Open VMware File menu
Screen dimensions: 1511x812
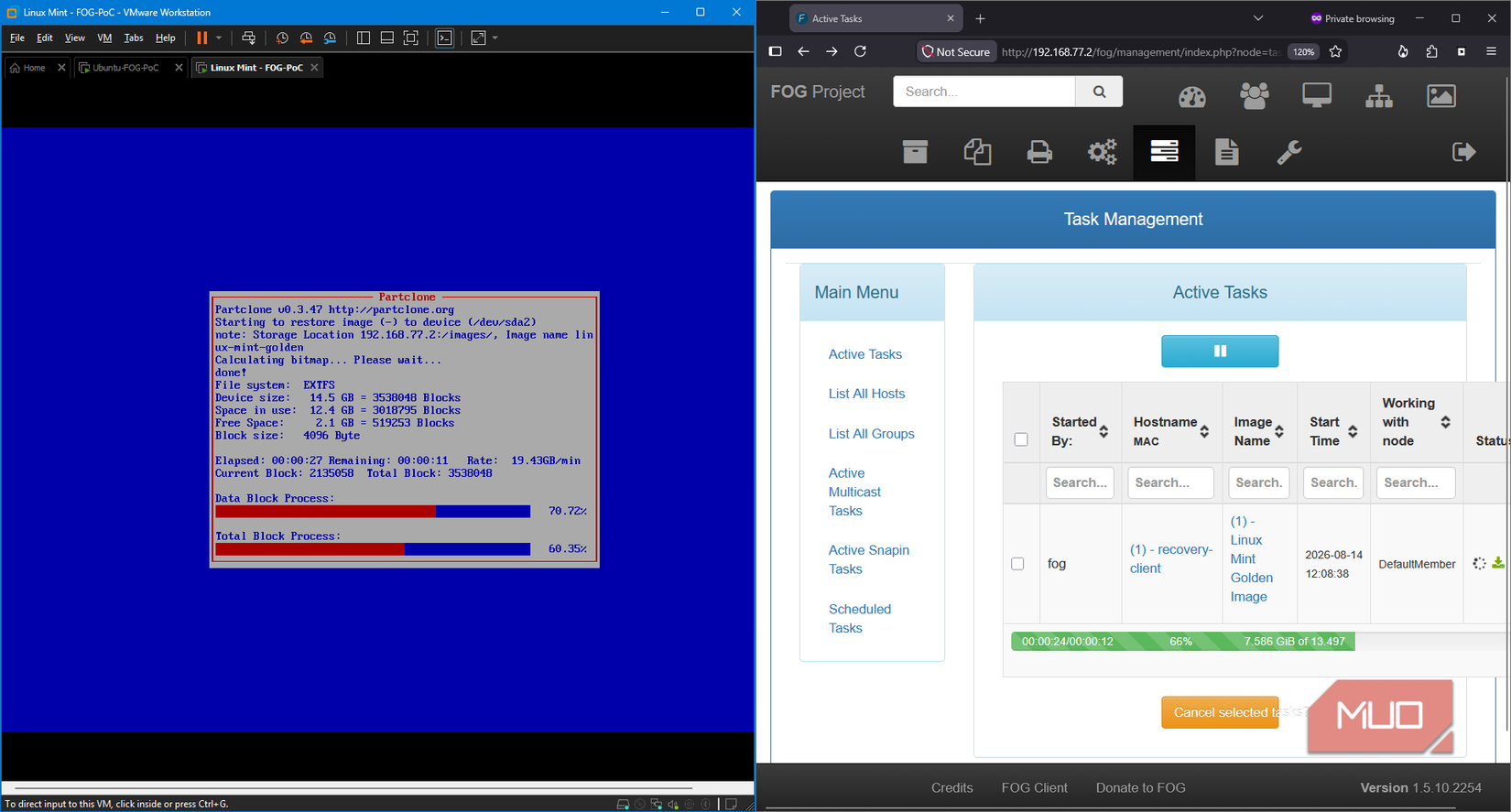[17, 38]
